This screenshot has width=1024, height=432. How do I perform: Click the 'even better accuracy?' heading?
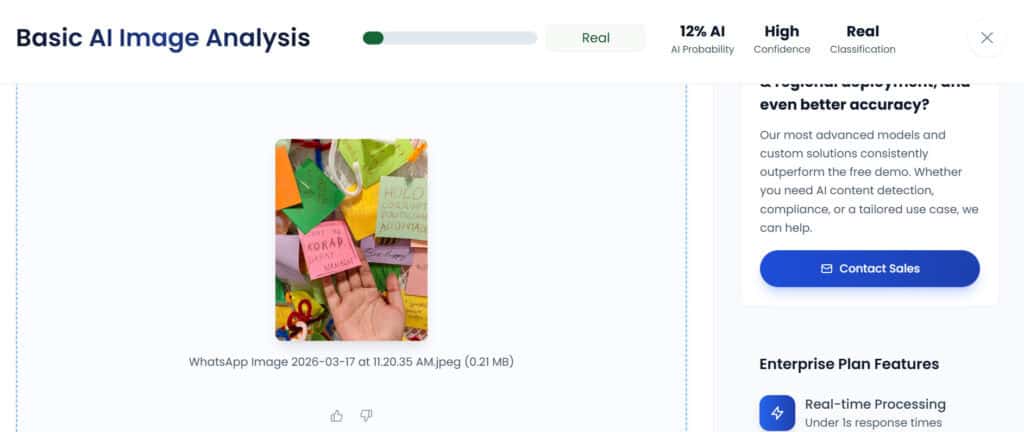[844, 104]
